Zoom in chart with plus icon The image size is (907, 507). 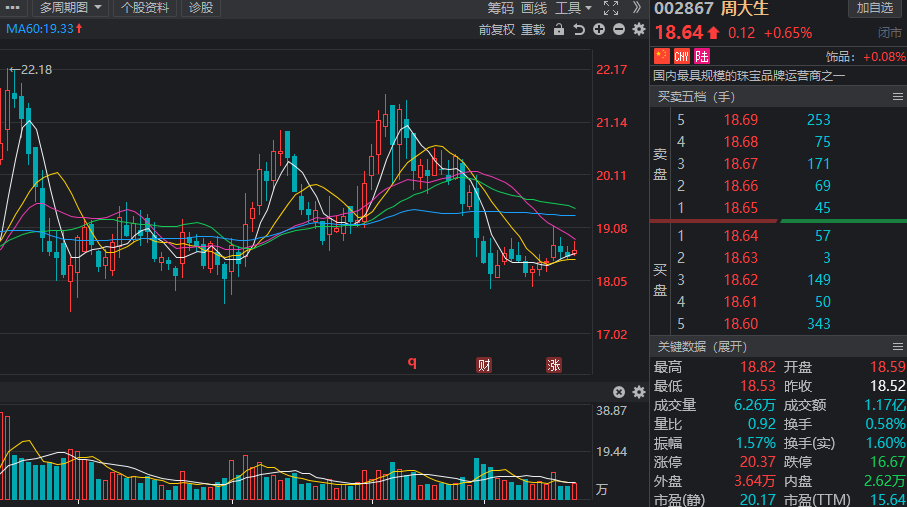pos(599,30)
